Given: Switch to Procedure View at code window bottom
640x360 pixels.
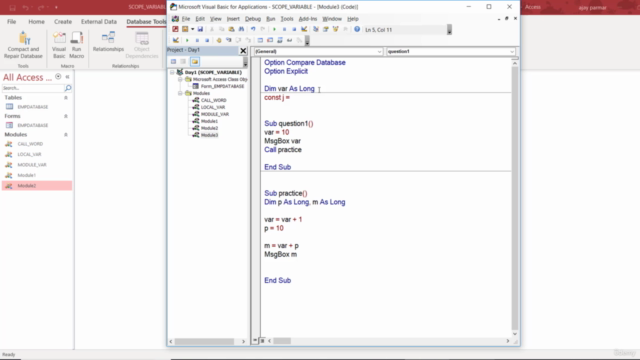Looking at the screenshot, I should (255, 340).
